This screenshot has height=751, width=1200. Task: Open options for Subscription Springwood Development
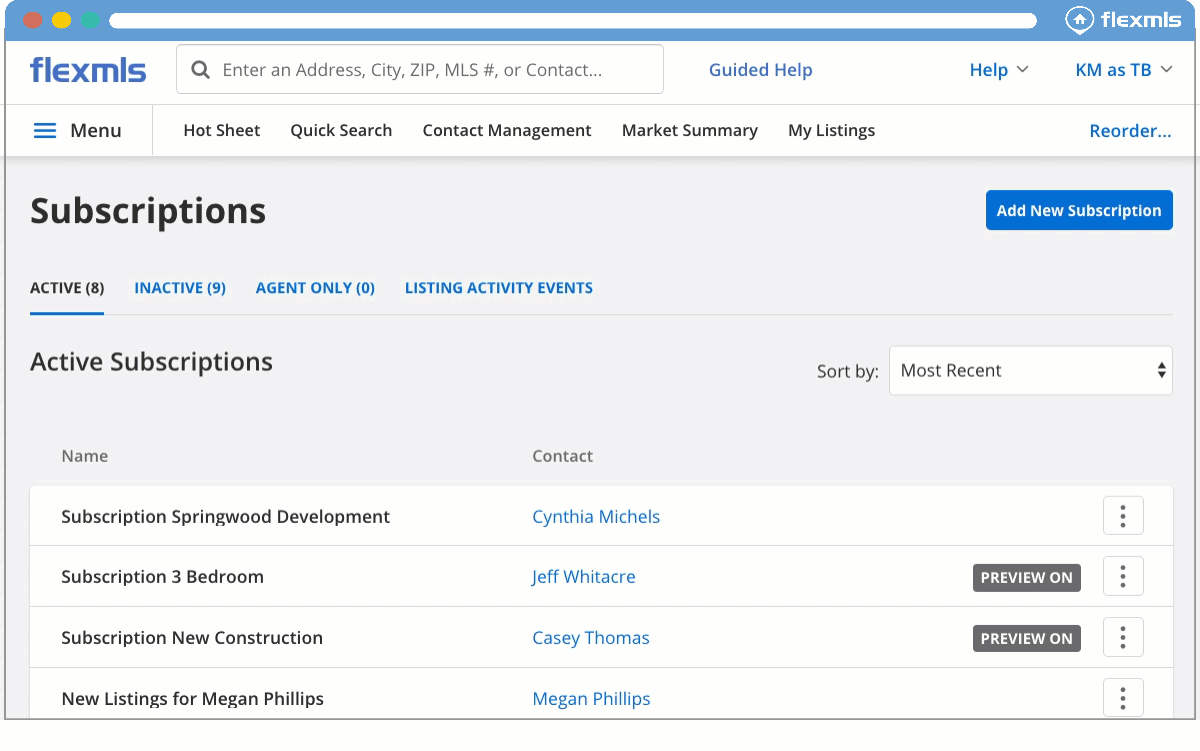[x=1123, y=516]
